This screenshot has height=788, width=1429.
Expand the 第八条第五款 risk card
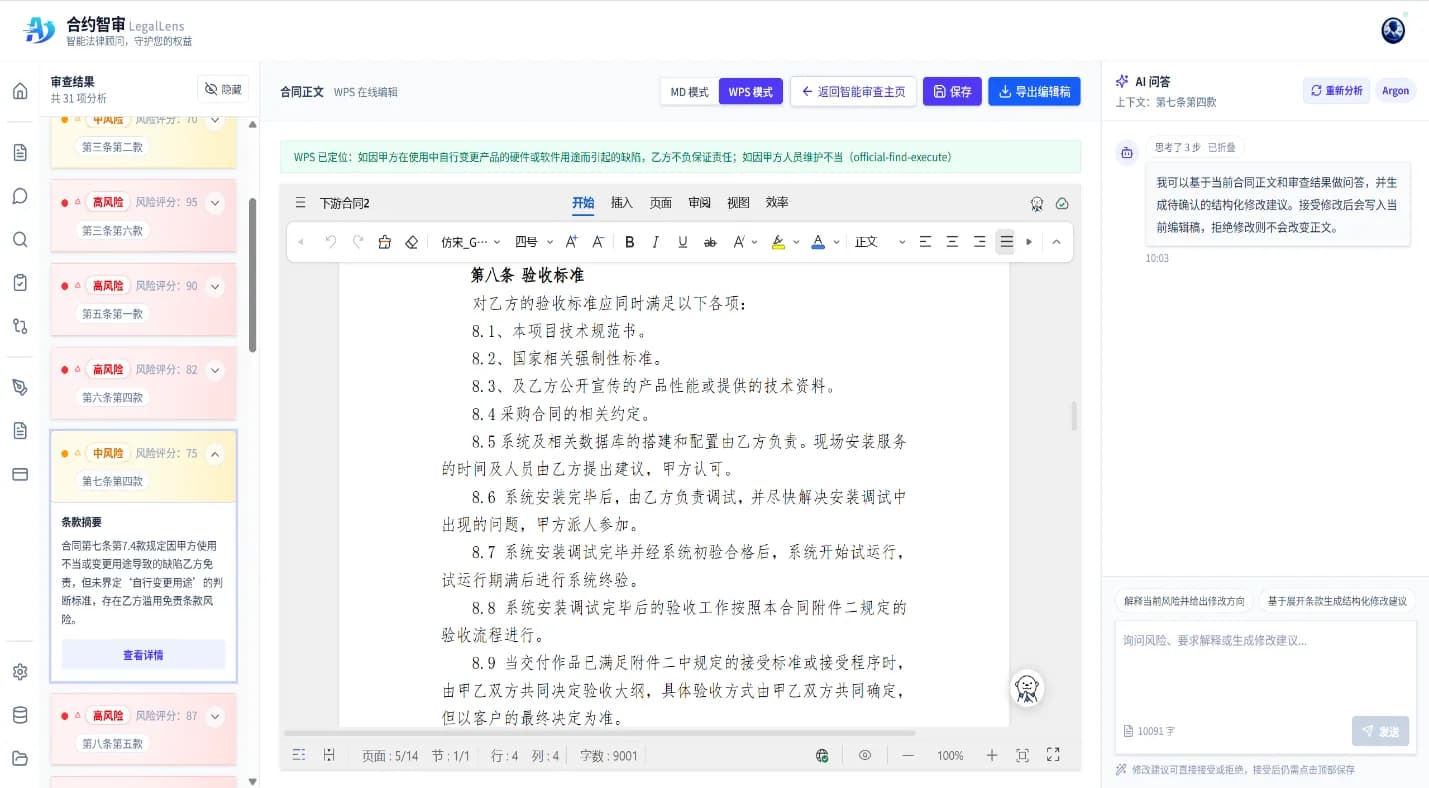point(215,716)
